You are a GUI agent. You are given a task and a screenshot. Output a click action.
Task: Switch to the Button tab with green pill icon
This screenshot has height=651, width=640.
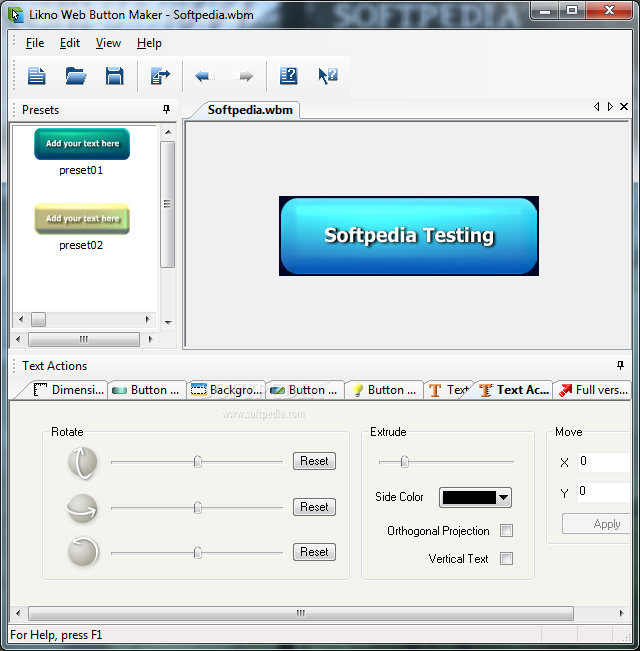147,390
